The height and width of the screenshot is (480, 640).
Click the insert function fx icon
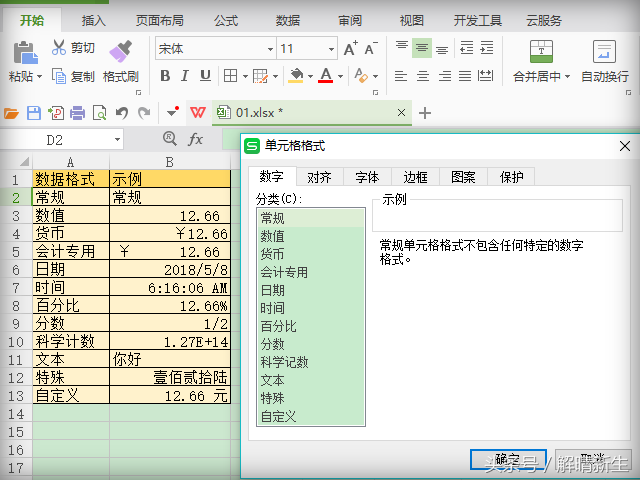click(x=196, y=140)
